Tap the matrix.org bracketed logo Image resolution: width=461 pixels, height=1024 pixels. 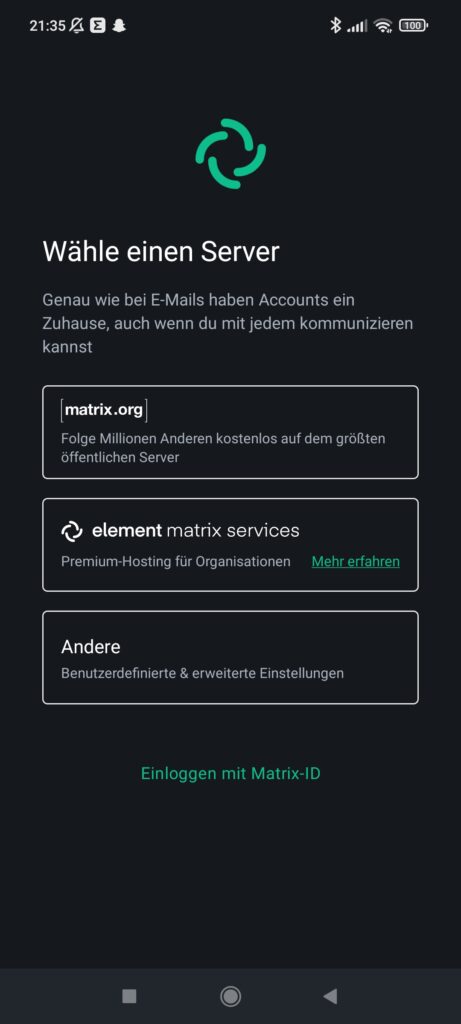point(104,411)
